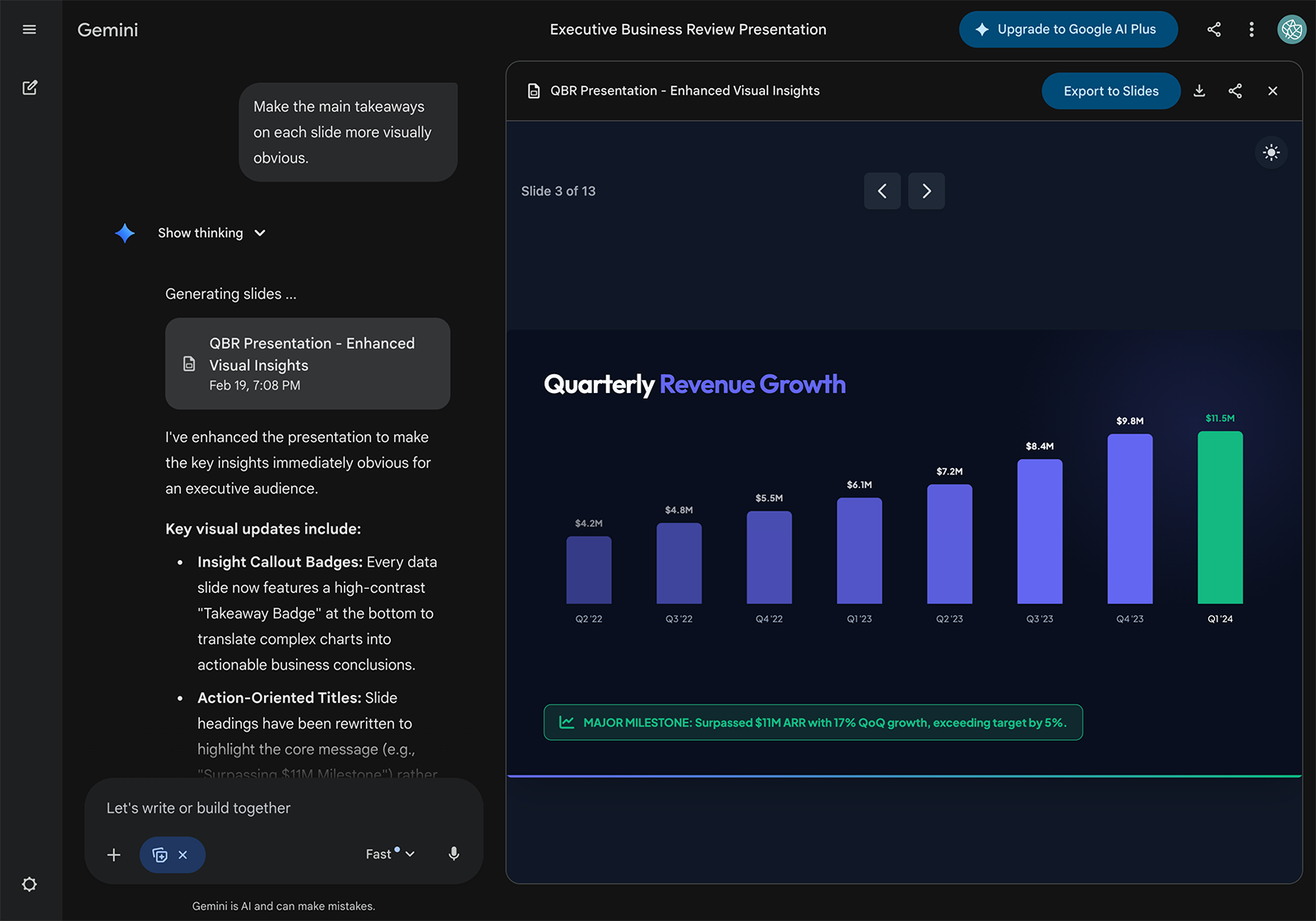Viewport: 1316px width, 921px height.
Task: Go to the previous slide
Action: [882, 192]
